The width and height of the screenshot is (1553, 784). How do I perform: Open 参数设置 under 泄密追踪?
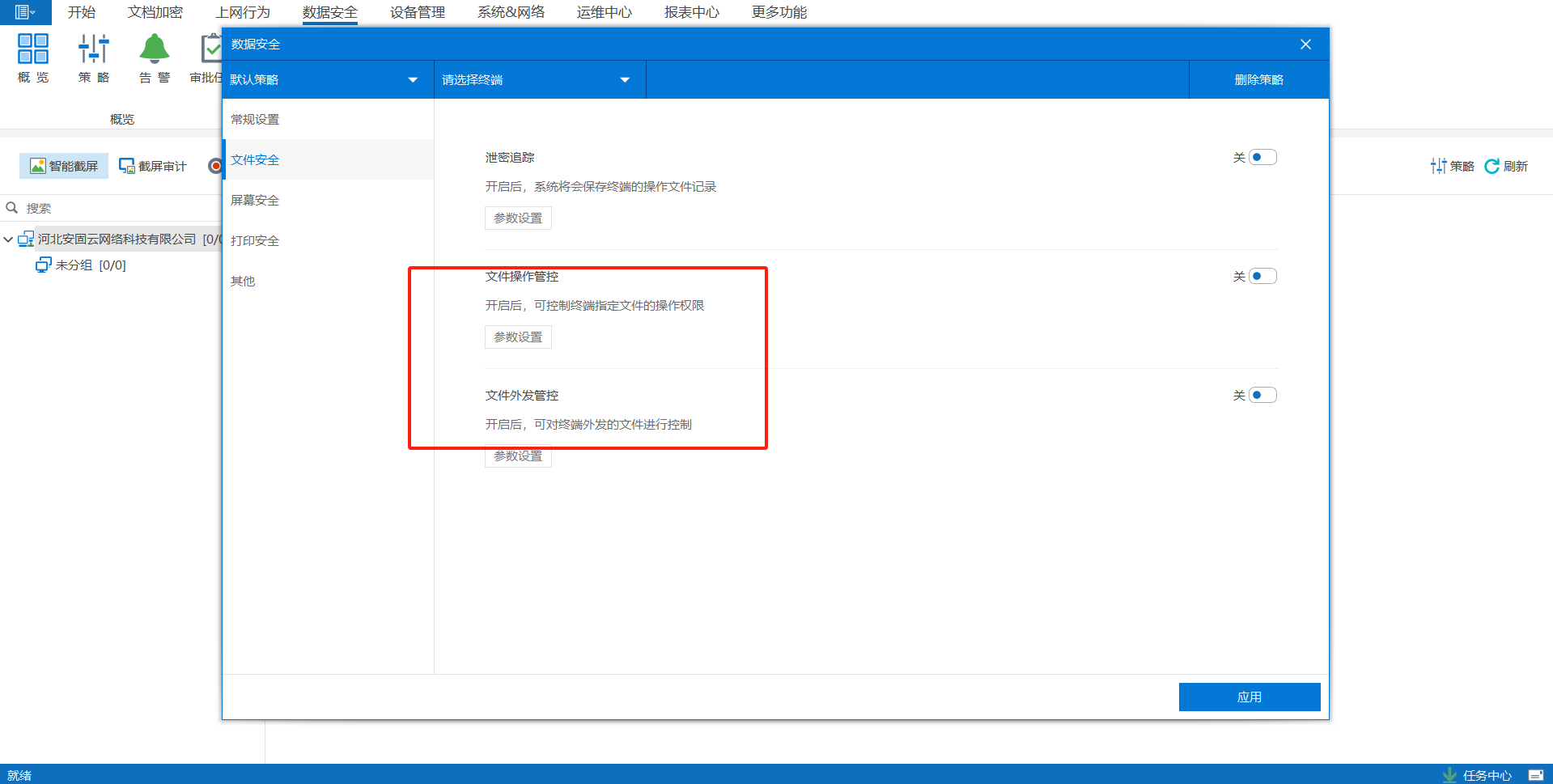[x=518, y=218]
